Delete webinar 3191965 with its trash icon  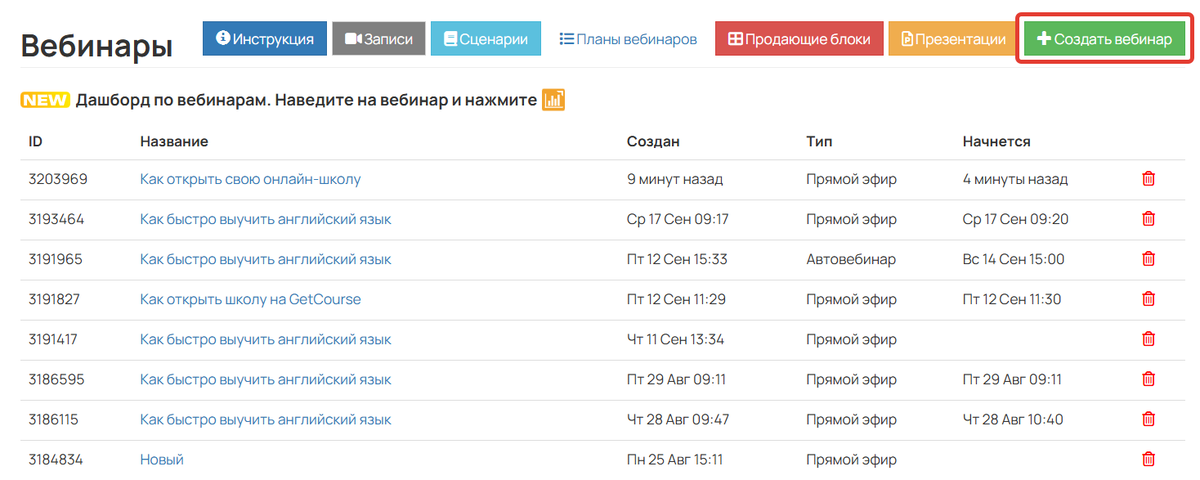1148,259
